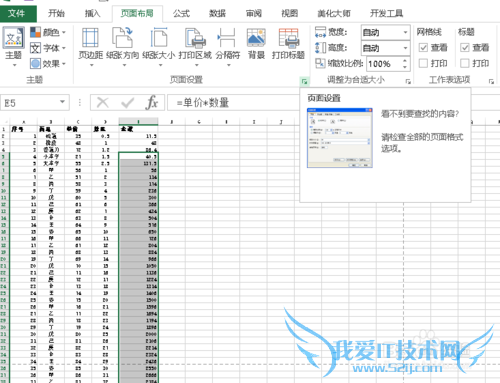The height and width of the screenshot is (383, 500).
Task: Open the 美化大师 ribbon tab
Action: pos(334,13)
